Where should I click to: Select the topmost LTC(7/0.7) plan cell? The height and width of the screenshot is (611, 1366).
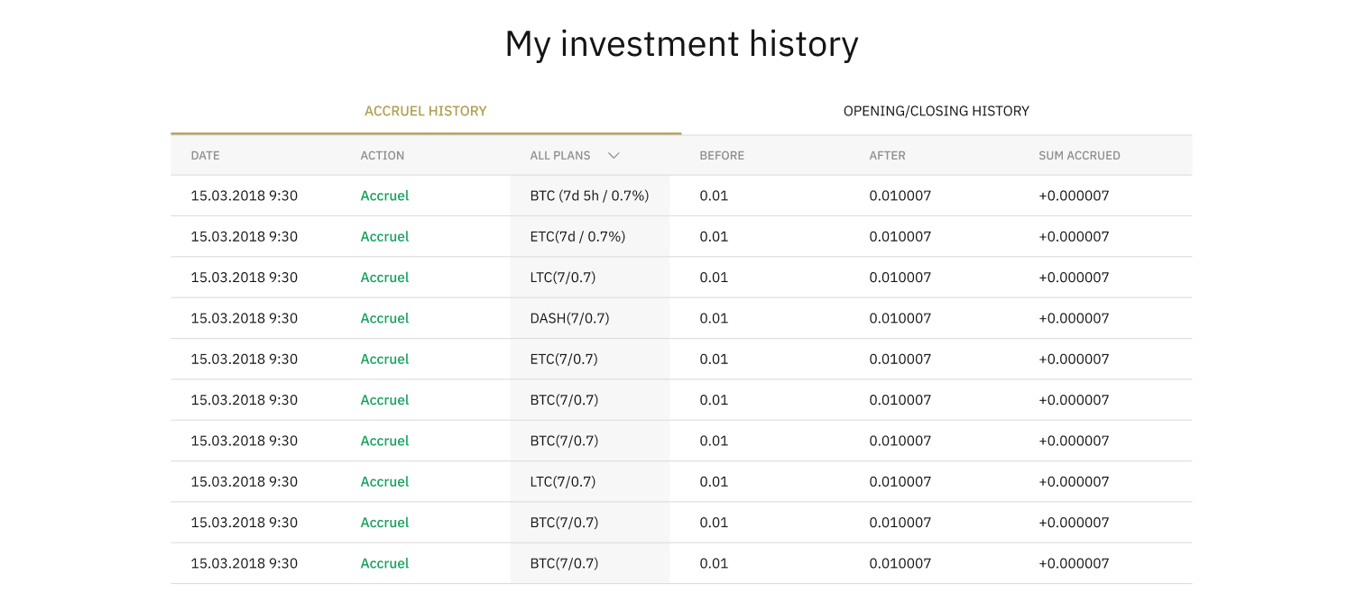point(562,277)
